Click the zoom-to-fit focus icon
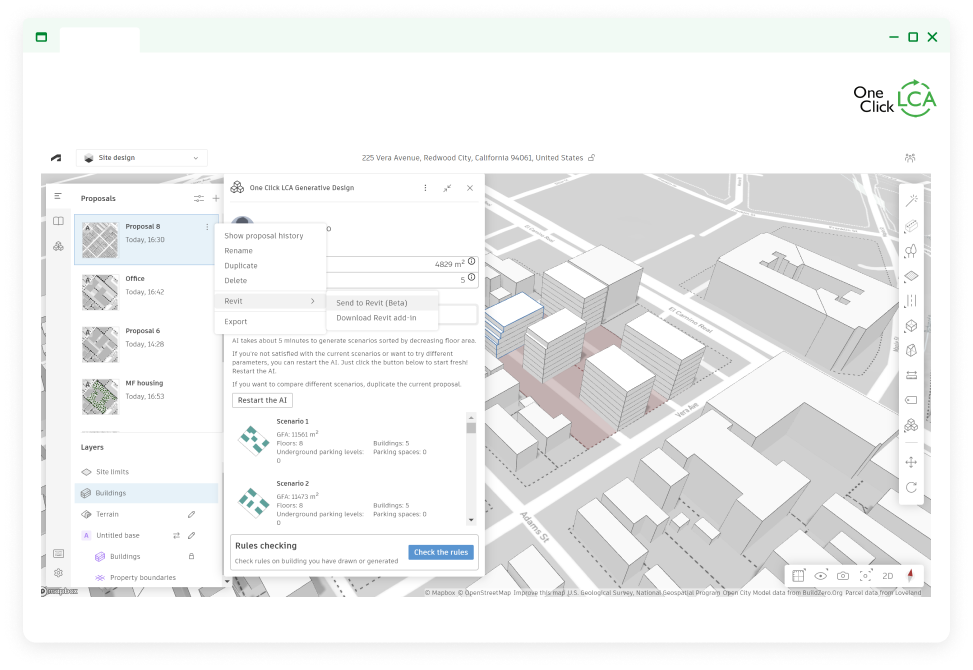The height and width of the screenshot is (670, 973). 865,576
